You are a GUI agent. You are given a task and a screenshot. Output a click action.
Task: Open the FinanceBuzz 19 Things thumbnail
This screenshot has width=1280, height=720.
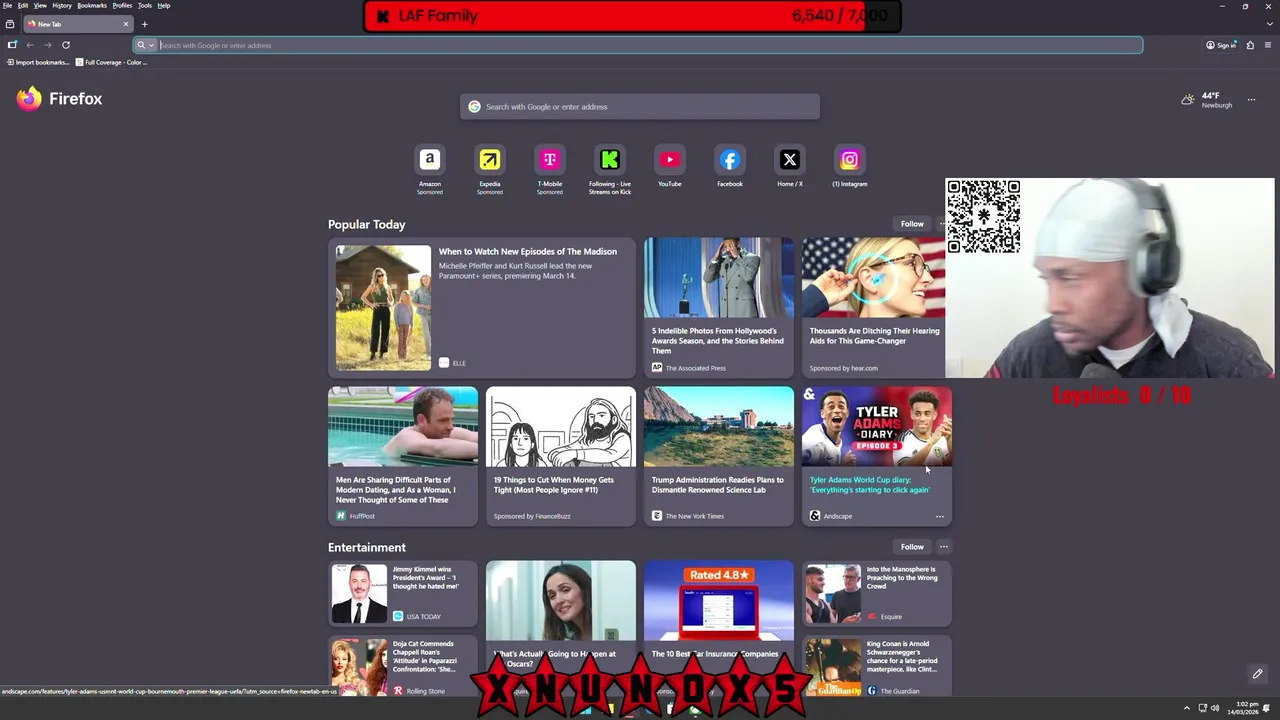tap(560, 427)
